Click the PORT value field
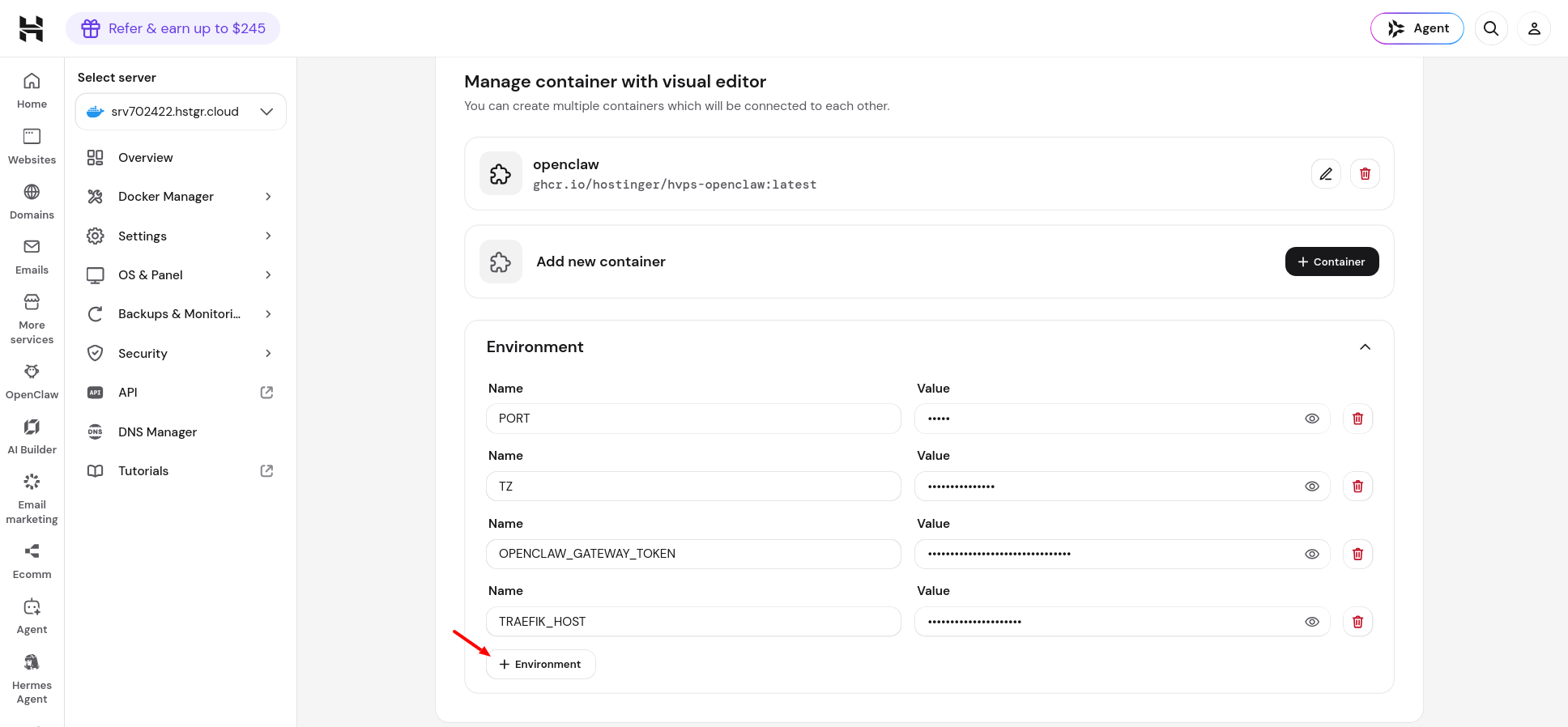 click(1122, 419)
